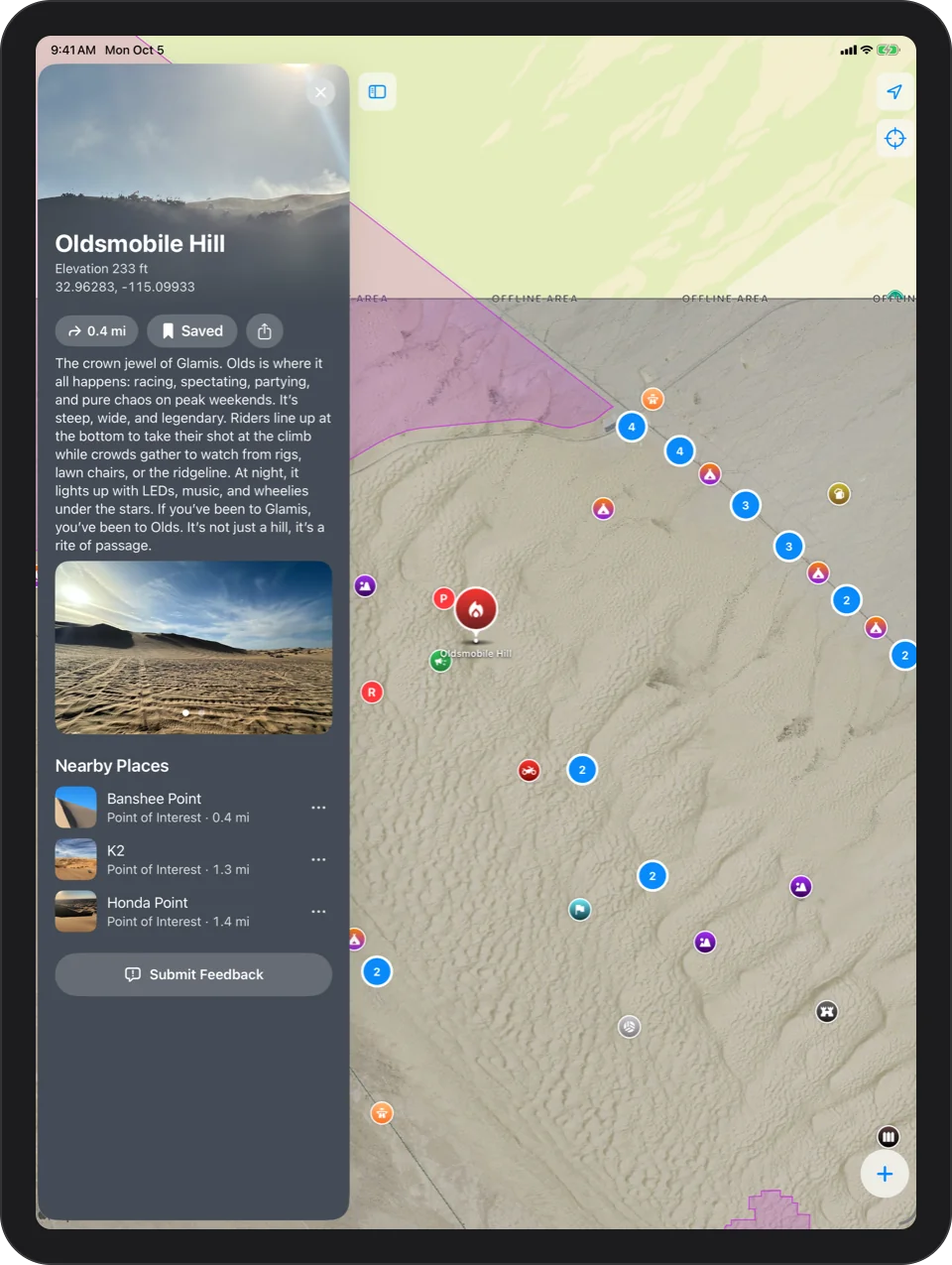Tap the Submit Feedback button
Viewport: 952px width, 1265px height.
(193, 974)
